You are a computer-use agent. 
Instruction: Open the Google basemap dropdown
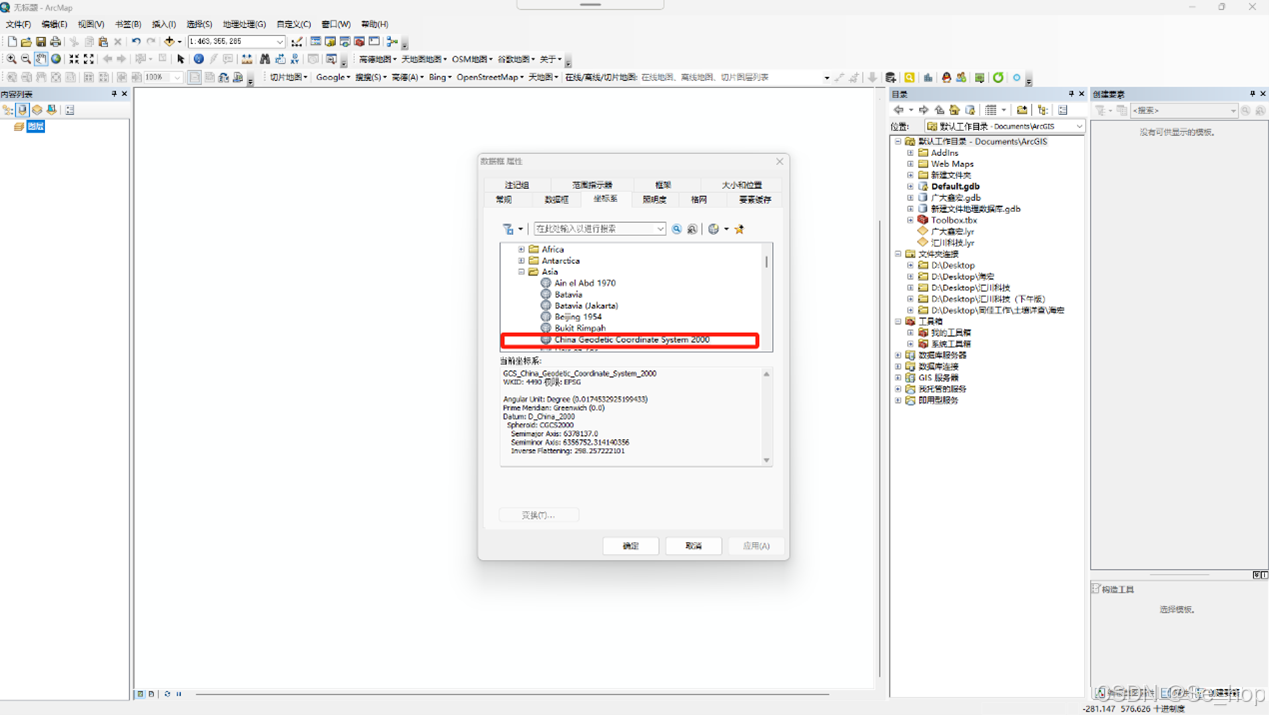click(x=333, y=77)
